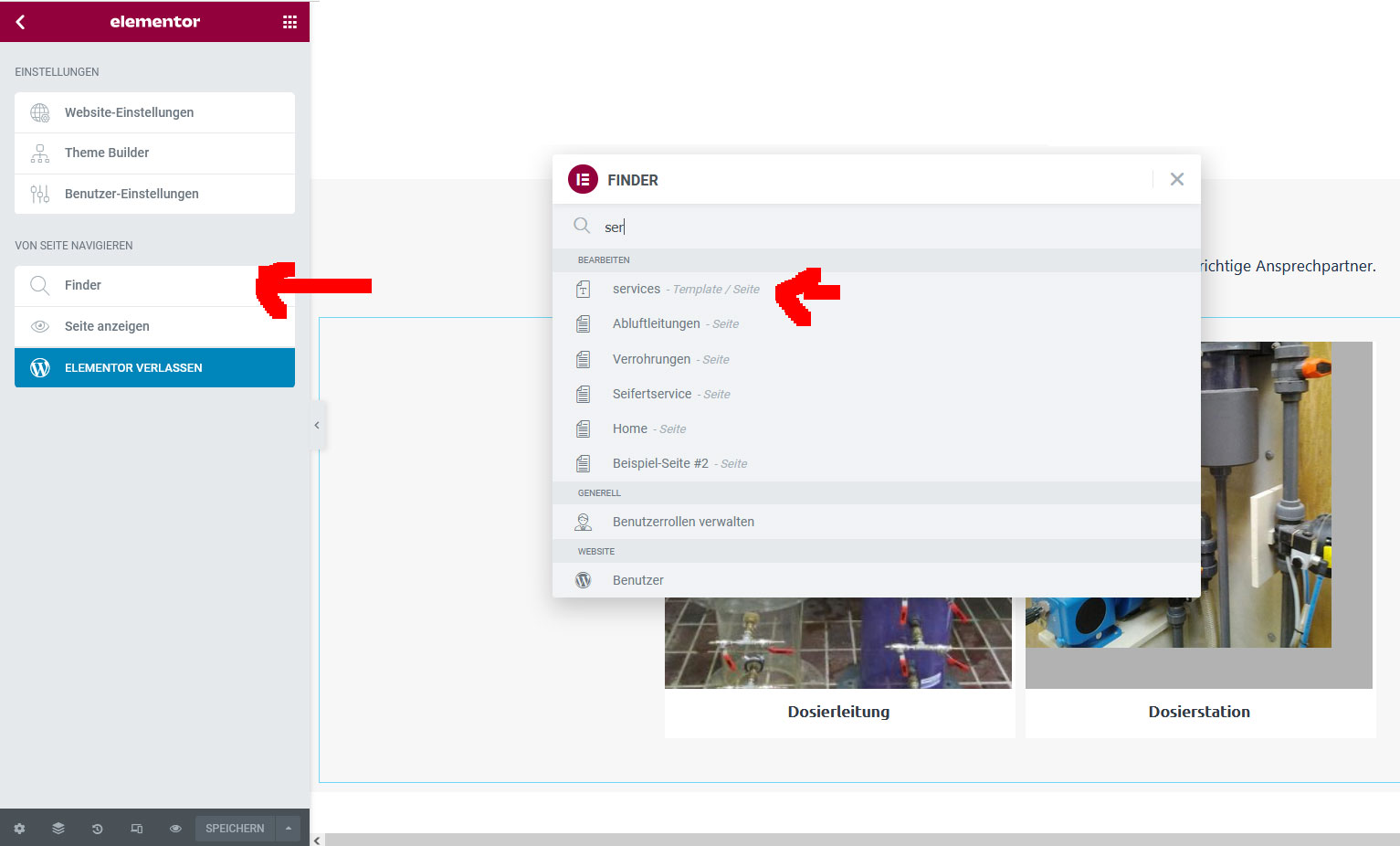Click the eye icon for Seite anzeigen

click(x=40, y=326)
